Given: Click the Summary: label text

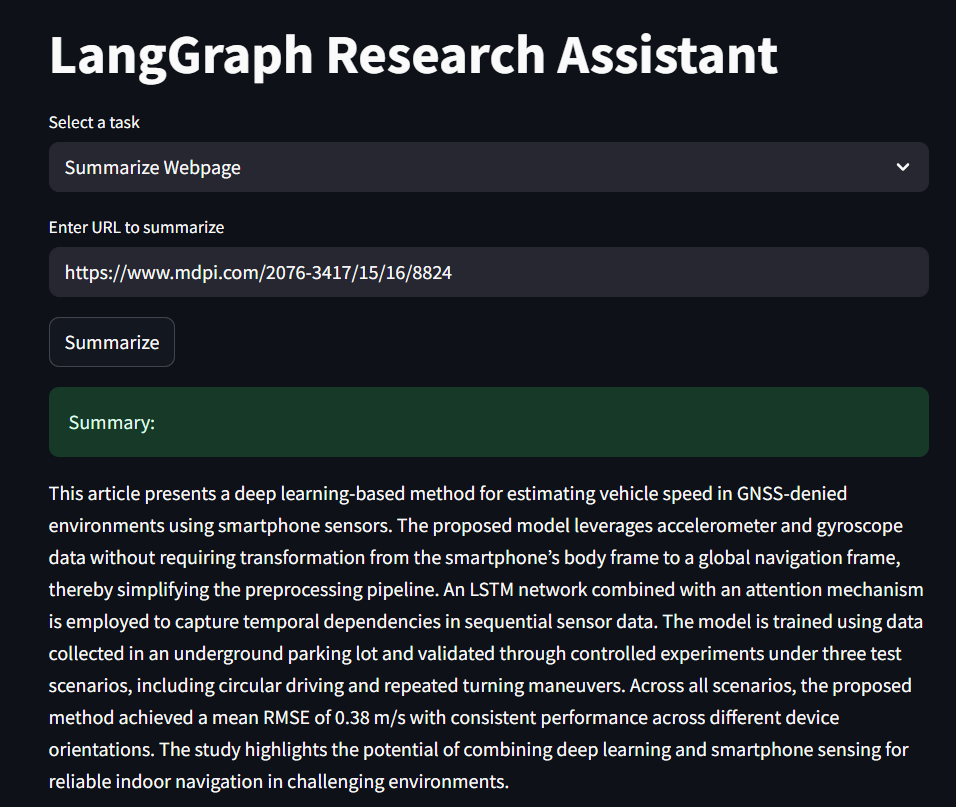Looking at the screenshot, I should pos(111,422).
